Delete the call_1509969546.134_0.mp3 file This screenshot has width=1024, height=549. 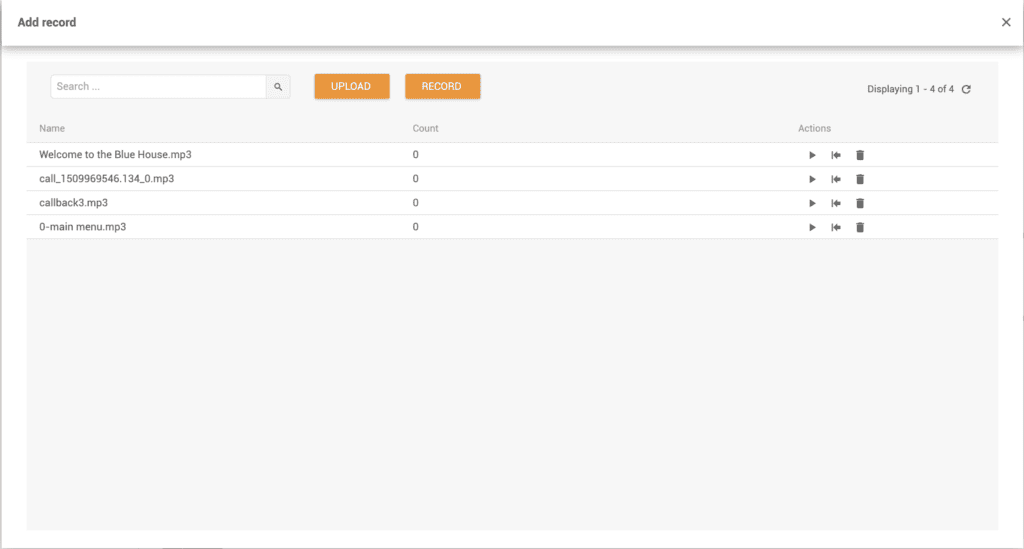pyautogui.click(x=860, y=179)
